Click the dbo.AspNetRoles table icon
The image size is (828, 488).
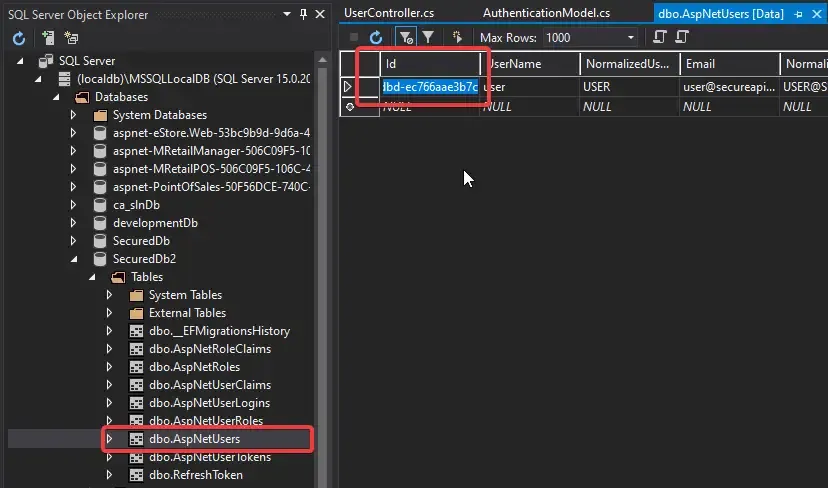[x=136, y=367]
